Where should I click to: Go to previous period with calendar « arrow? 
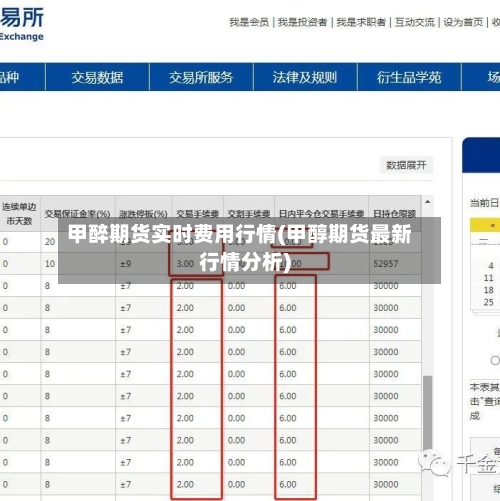(x=493, y=226)
